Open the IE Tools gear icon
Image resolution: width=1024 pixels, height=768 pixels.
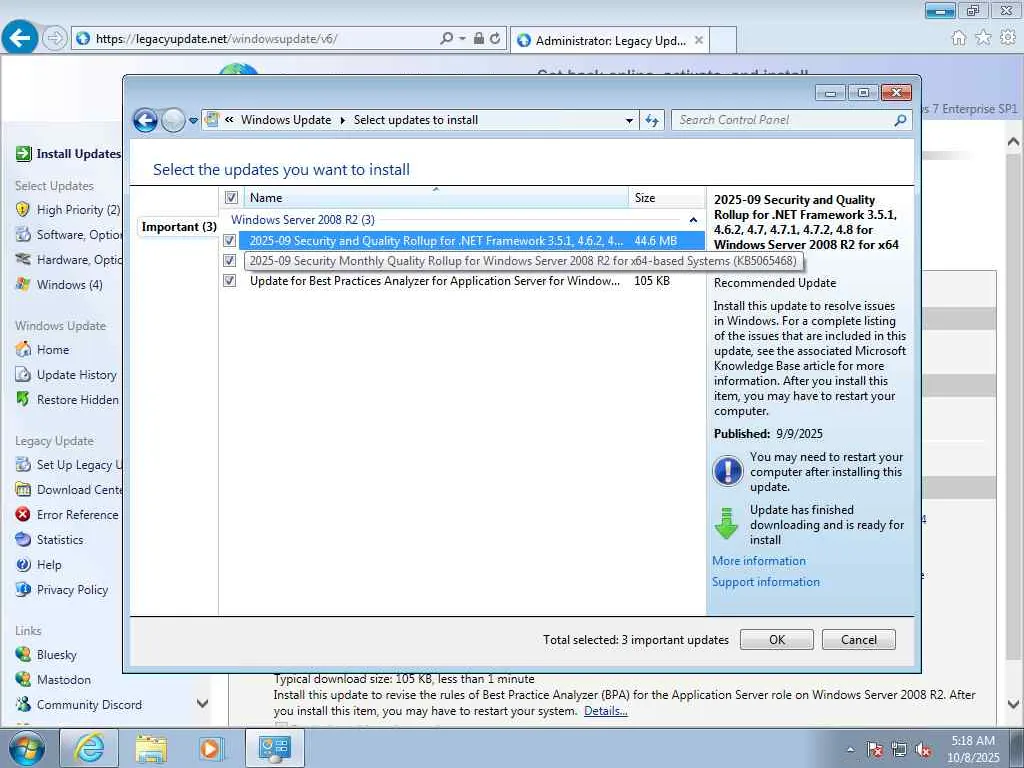[1008, 38]
